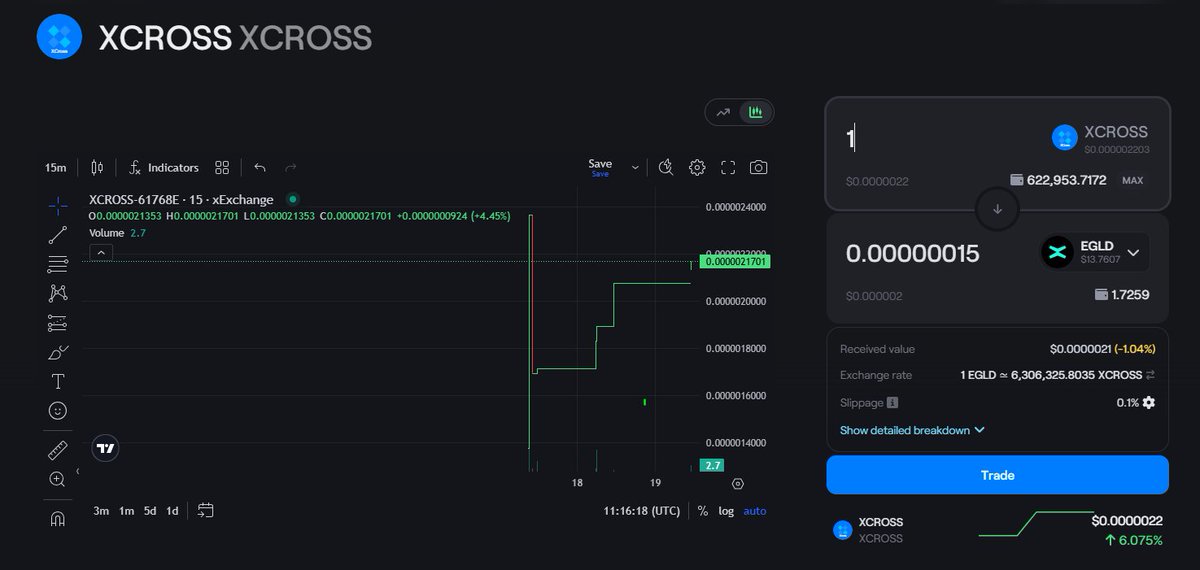Show slippage info tooltip icon
This screenshot has height=570, width=1200.
click(893, 402)
